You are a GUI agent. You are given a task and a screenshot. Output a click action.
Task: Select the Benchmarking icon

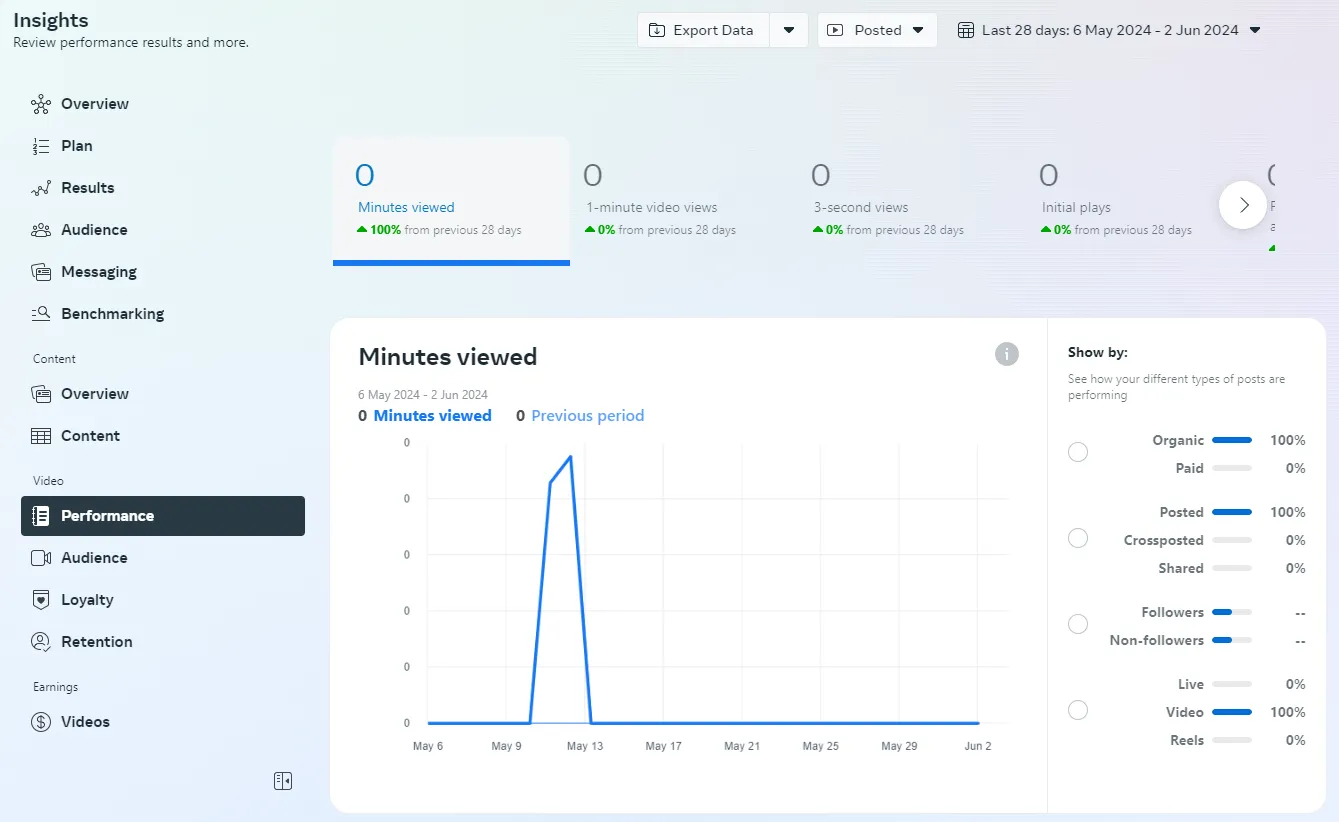click(x=39, y=313)
